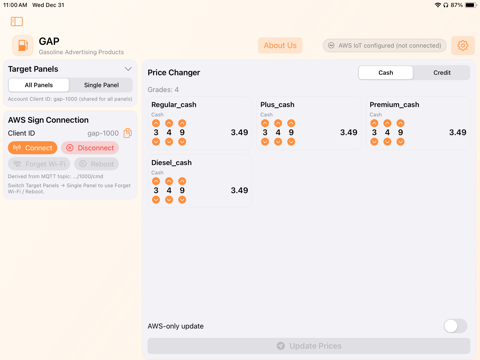The height and width of the screenshot is (360, 480).
Task: Increase Premium_cash first digit
Action: click(374, 123)
